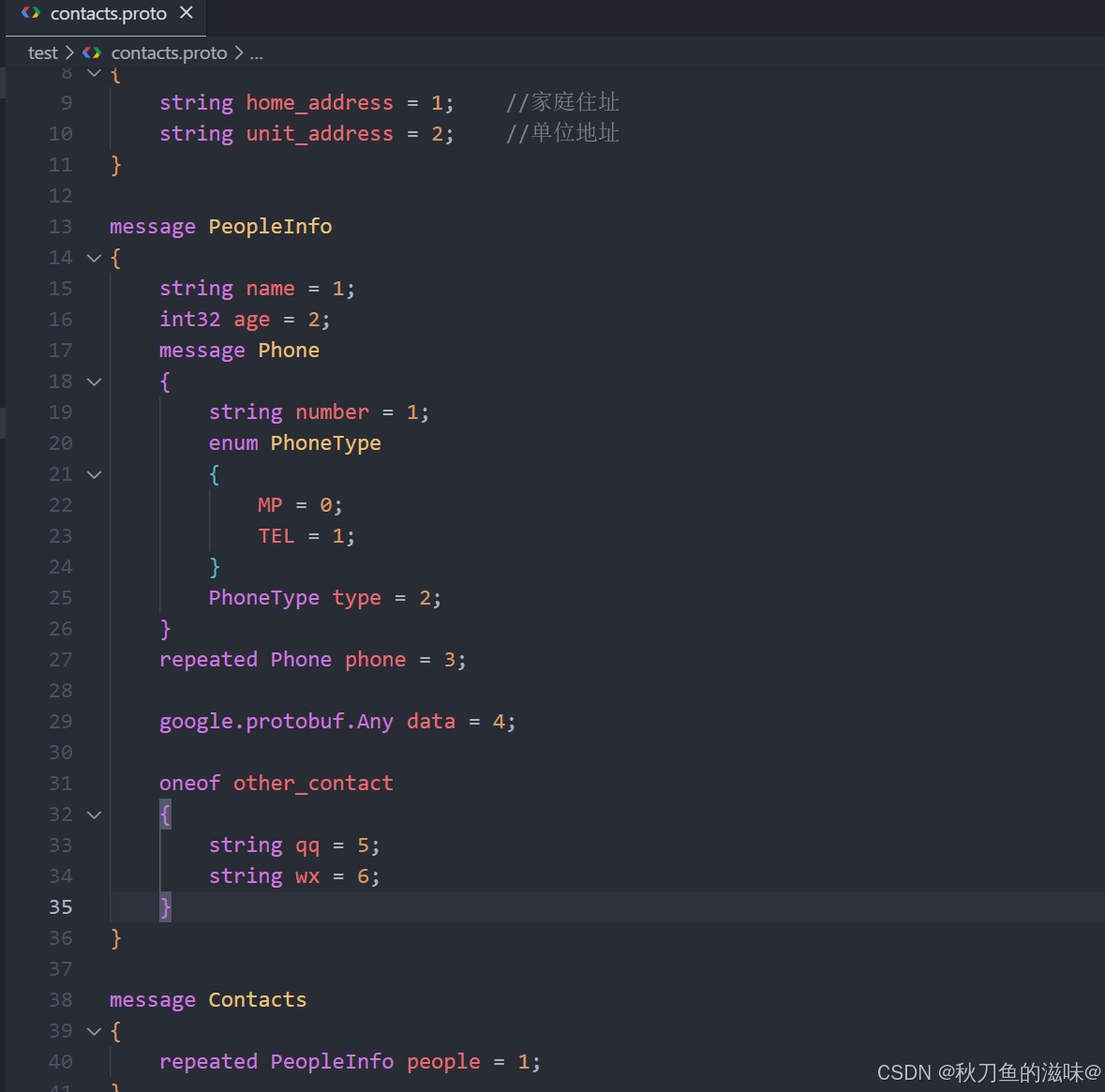Collapse the block at line 8
Viewport: 1105px width, 1092px height.
tap(93, 71)
